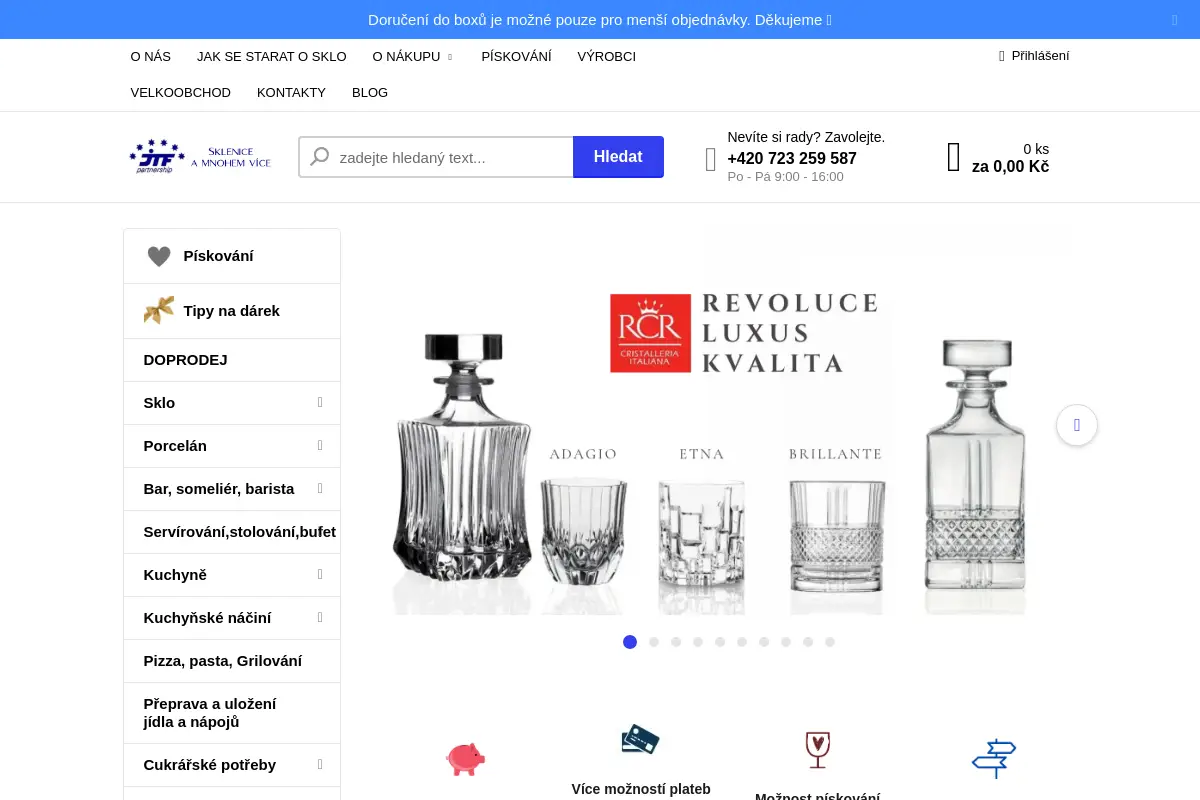The width and height of the screenshot is (1200, 800).
Task: Click the shopping cart icon
Action: pos(954,157)
